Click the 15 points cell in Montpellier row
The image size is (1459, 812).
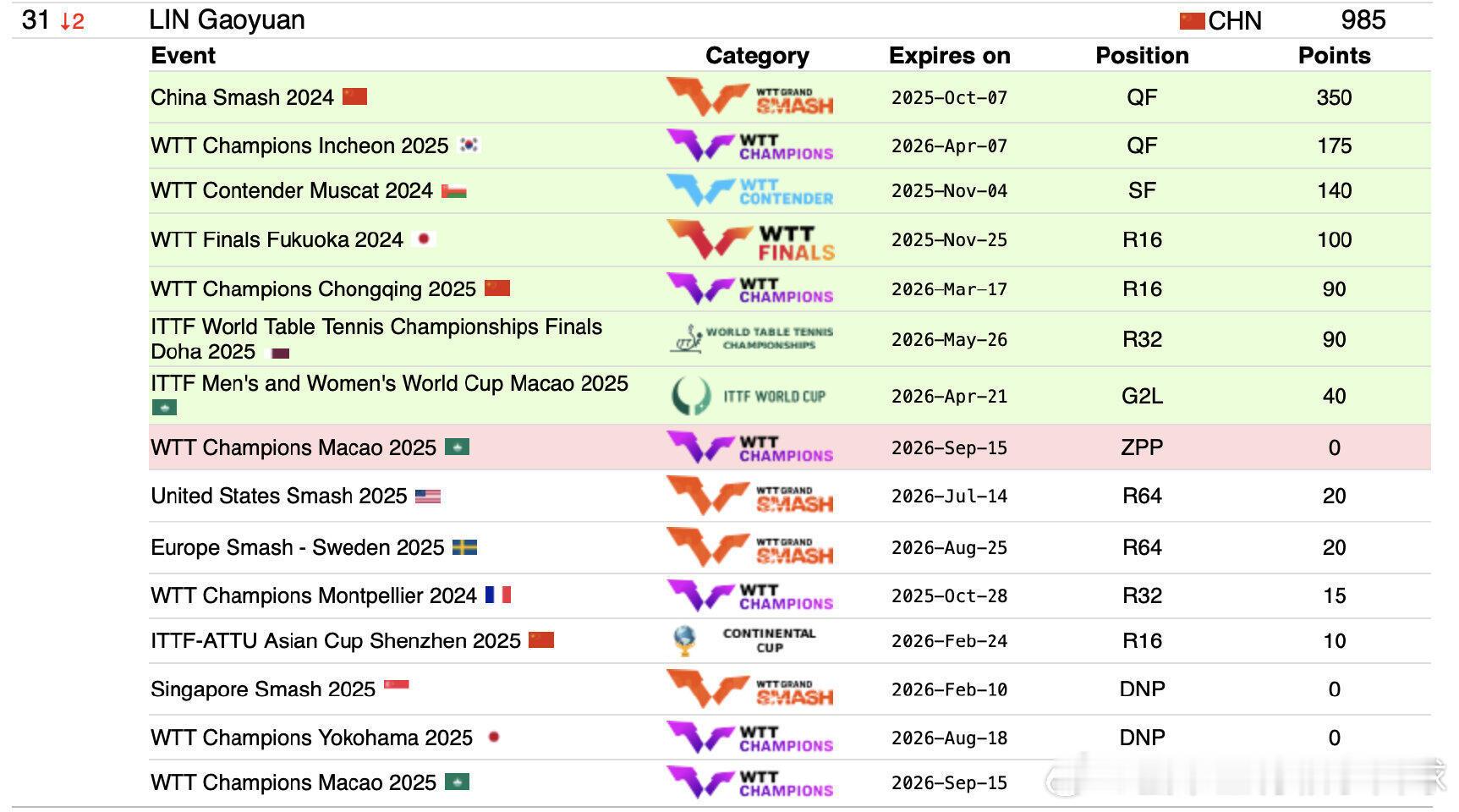(x=1334, y=595)
